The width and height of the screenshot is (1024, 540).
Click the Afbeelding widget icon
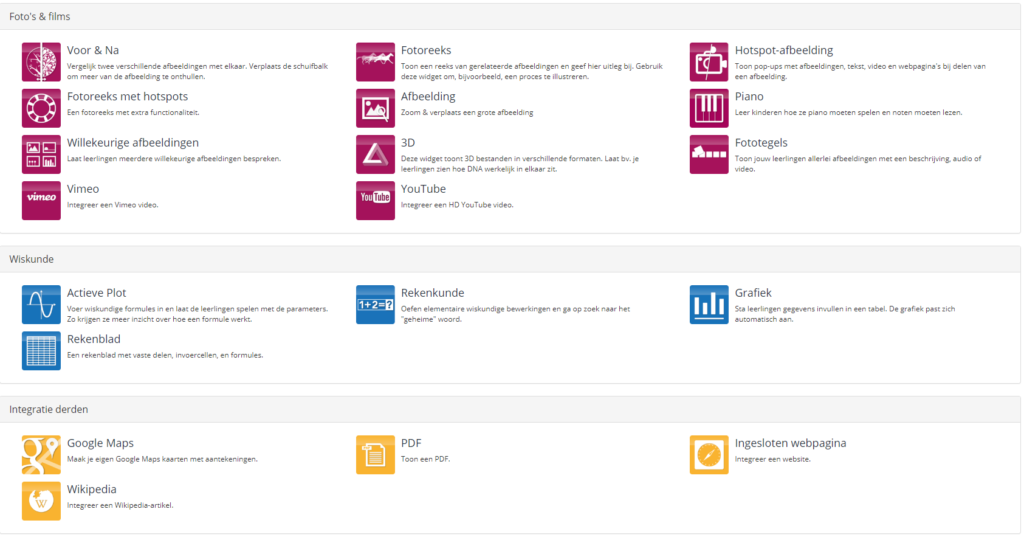pos(375,108)
